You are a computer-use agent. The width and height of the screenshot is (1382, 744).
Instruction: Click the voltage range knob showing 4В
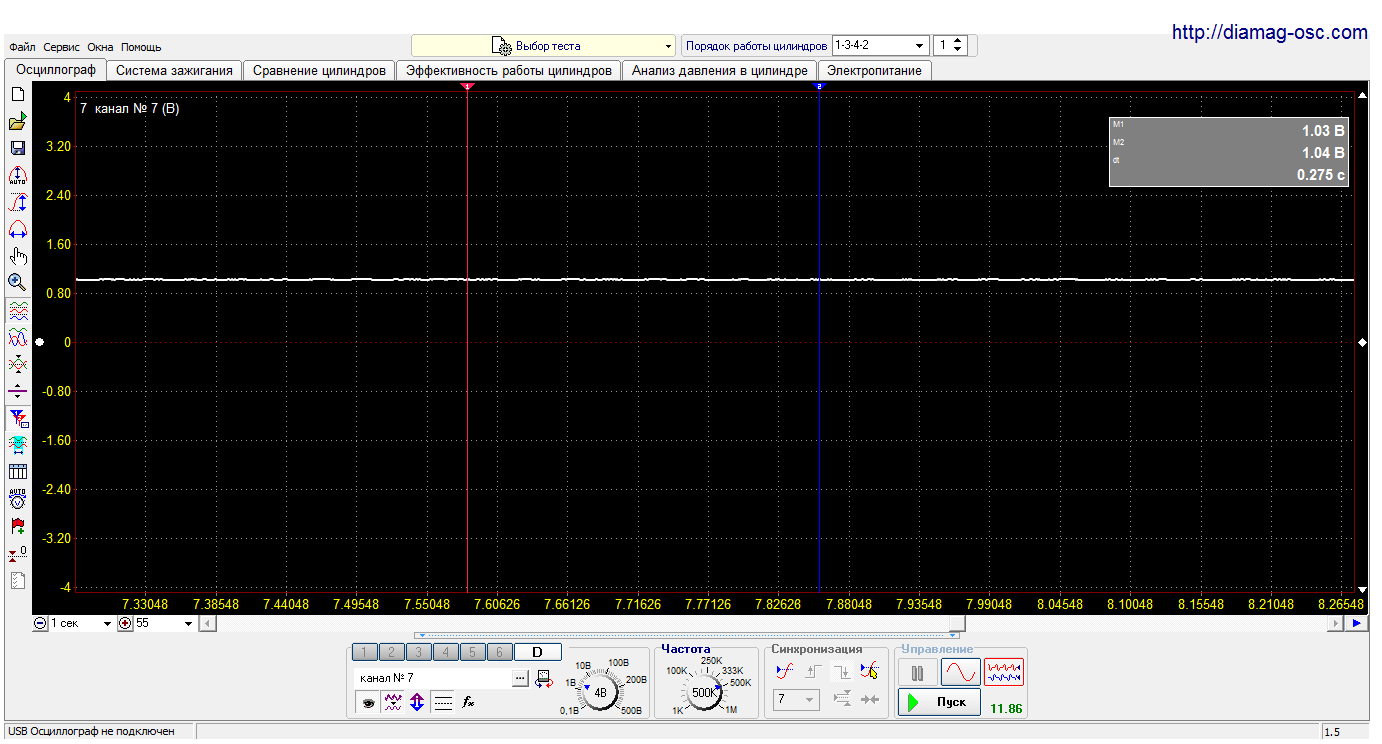[600, 692]
